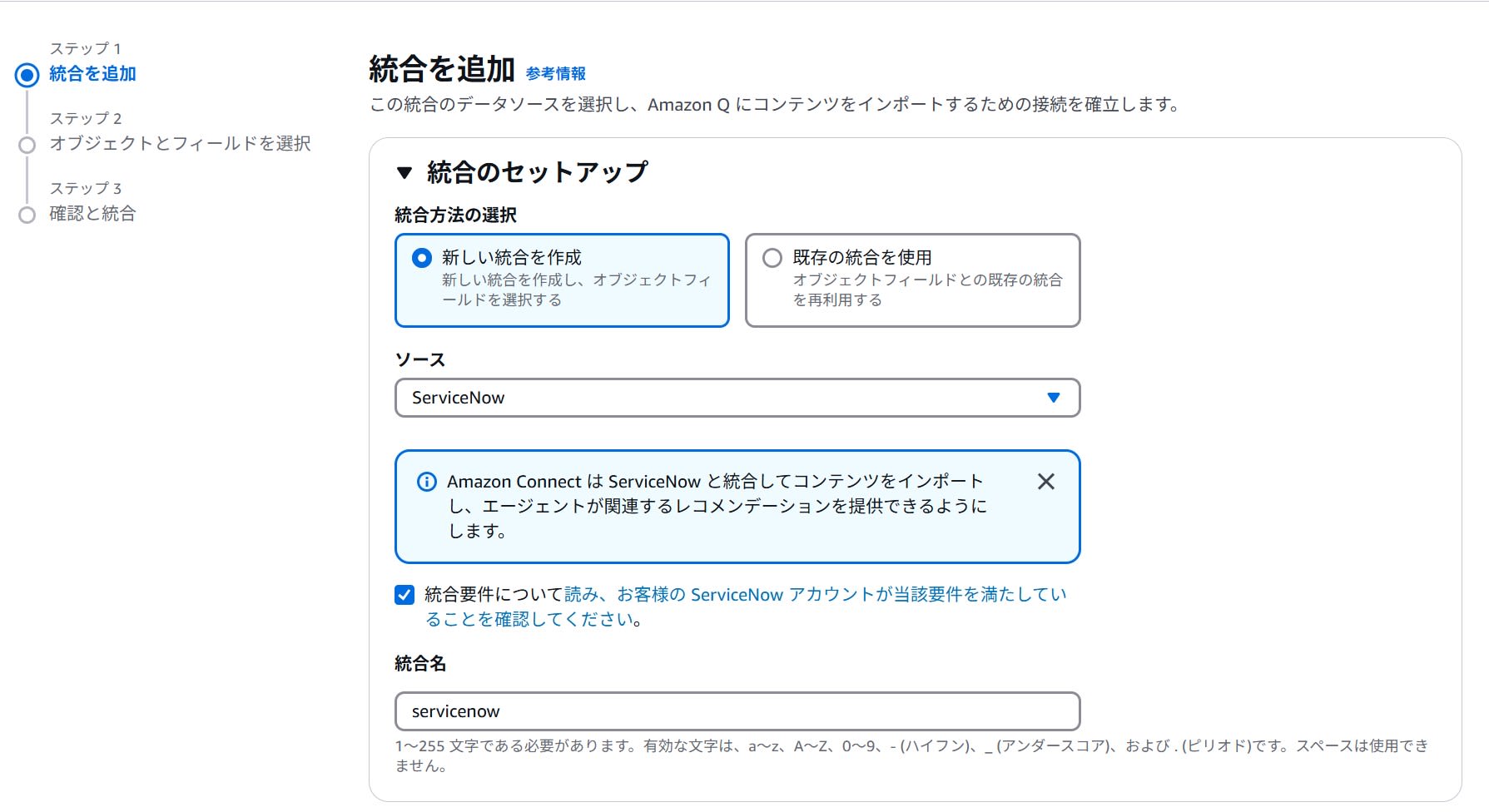Click the 統合名 text field
The width and height of the screenshot is (1489, 812).
(x=737, y=711)
